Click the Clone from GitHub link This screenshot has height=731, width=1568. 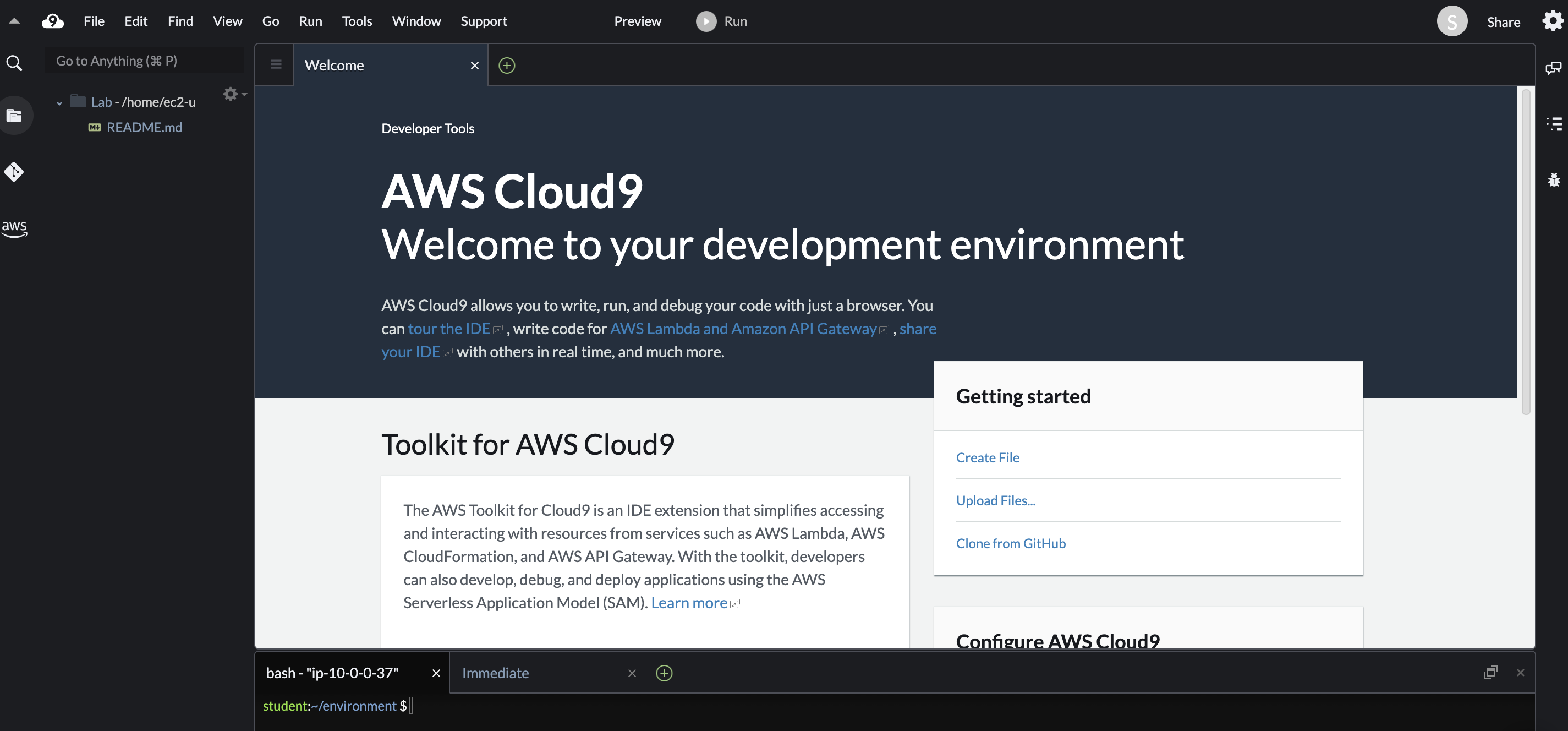(1011, 543)
